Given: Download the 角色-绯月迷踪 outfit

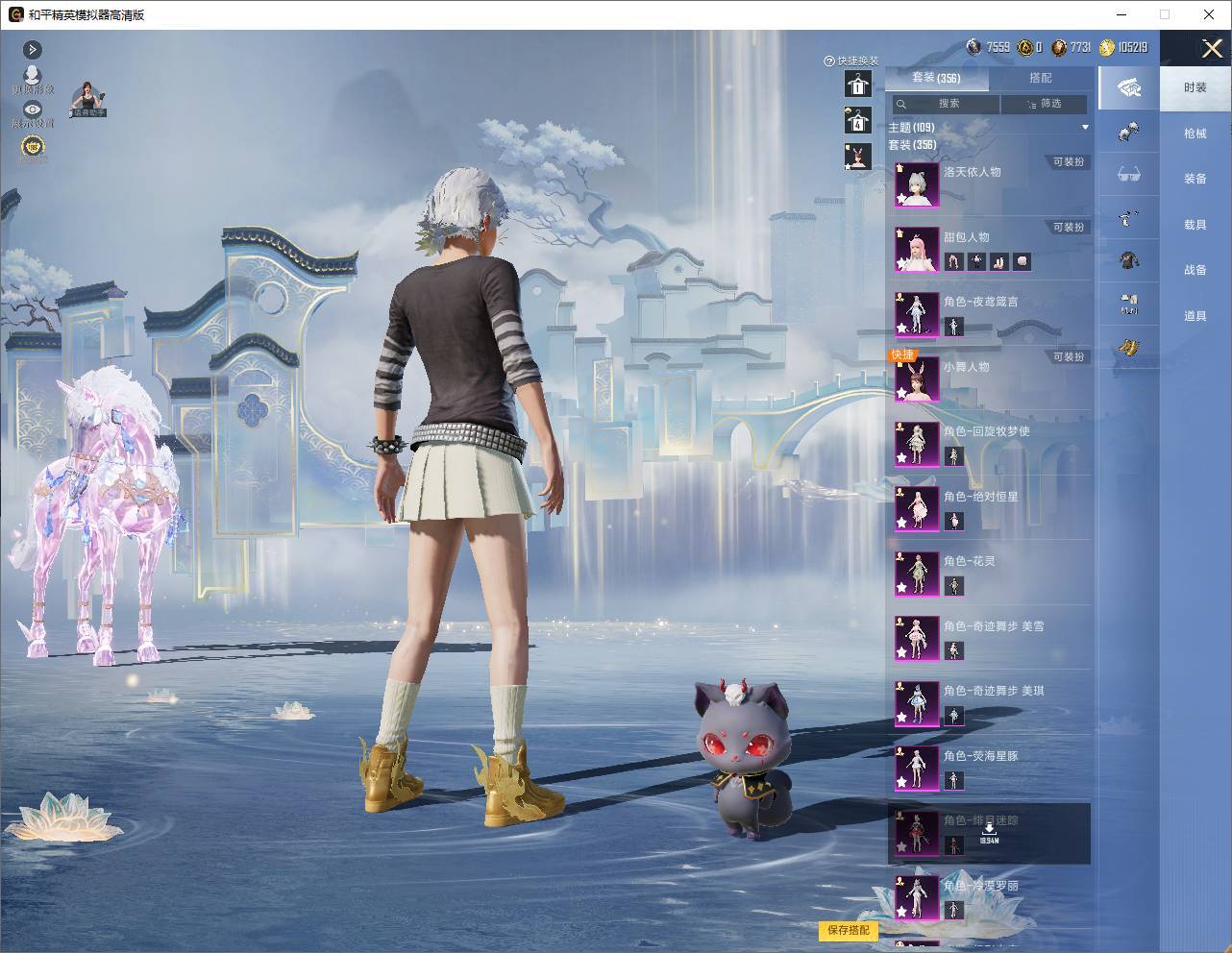Looking at the screenshot, I should coord(989,834).
